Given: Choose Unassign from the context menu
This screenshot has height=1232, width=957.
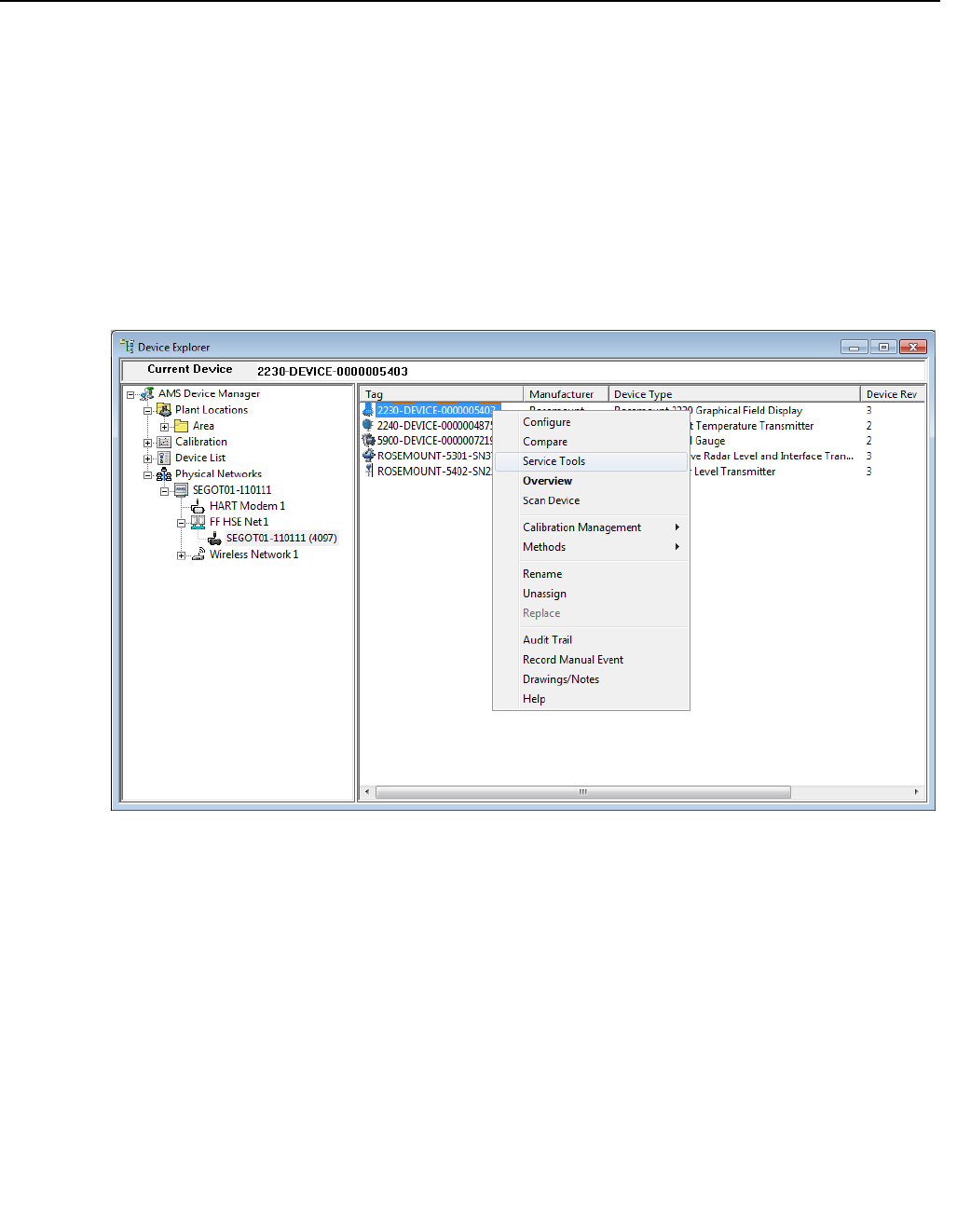Looking at the screenshot, I should 592,594.
